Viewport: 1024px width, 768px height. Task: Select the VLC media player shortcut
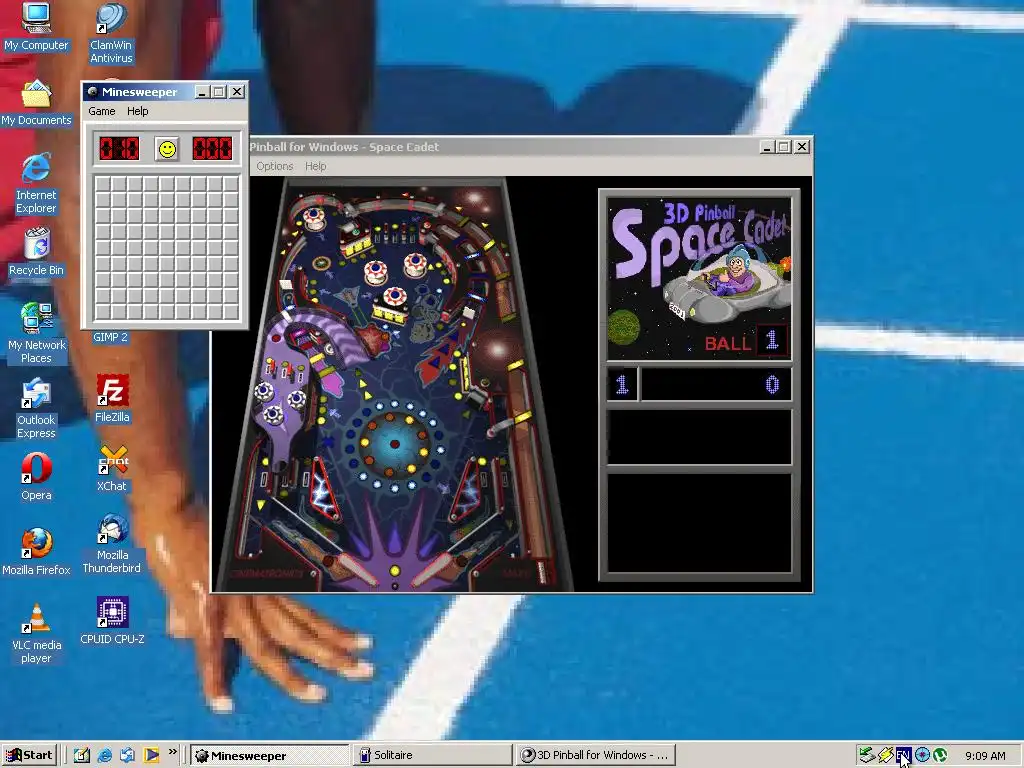click(36, 633)
